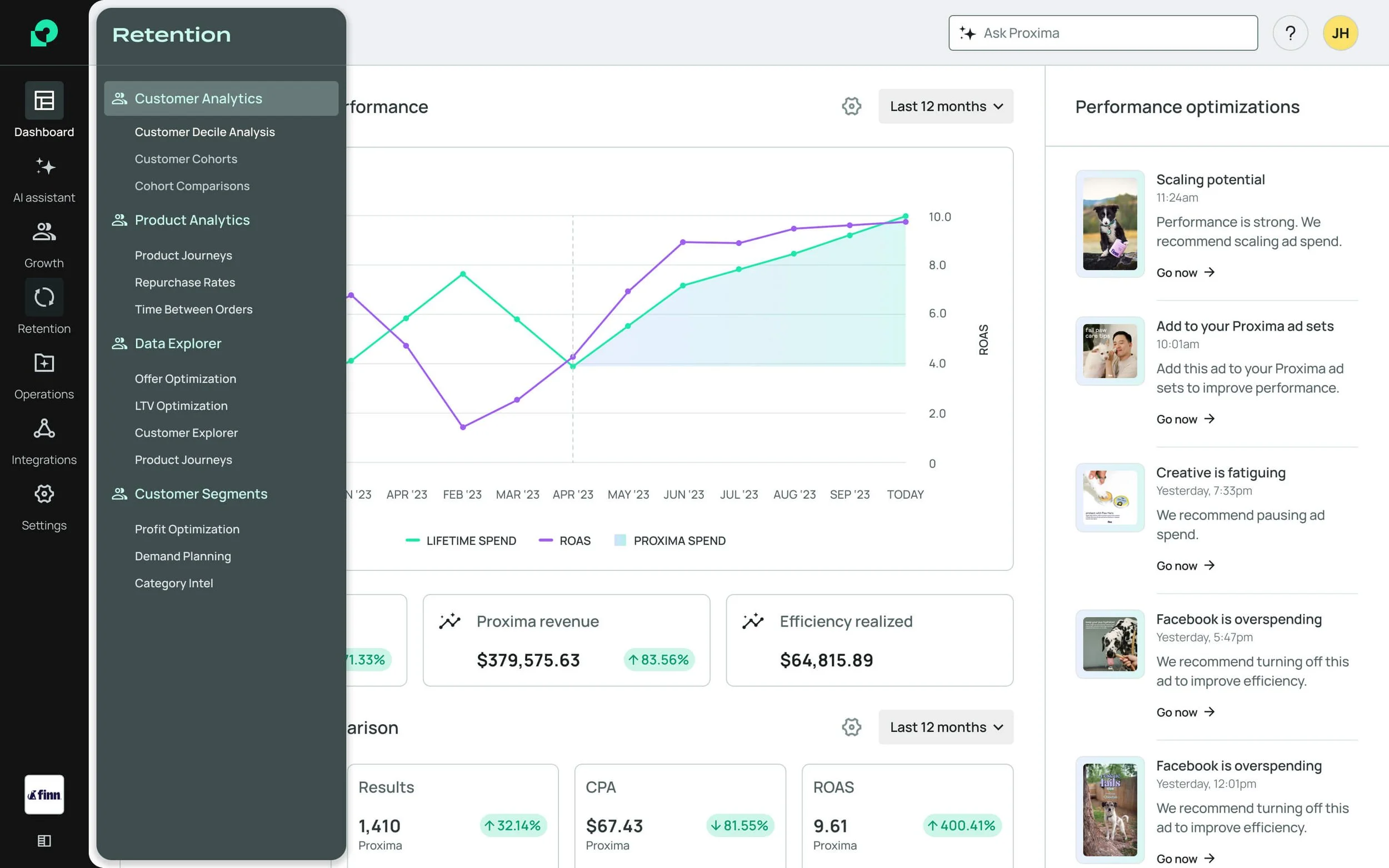
Task: Click the Ask Proxima search field
Action: (x=1102, y=33)
